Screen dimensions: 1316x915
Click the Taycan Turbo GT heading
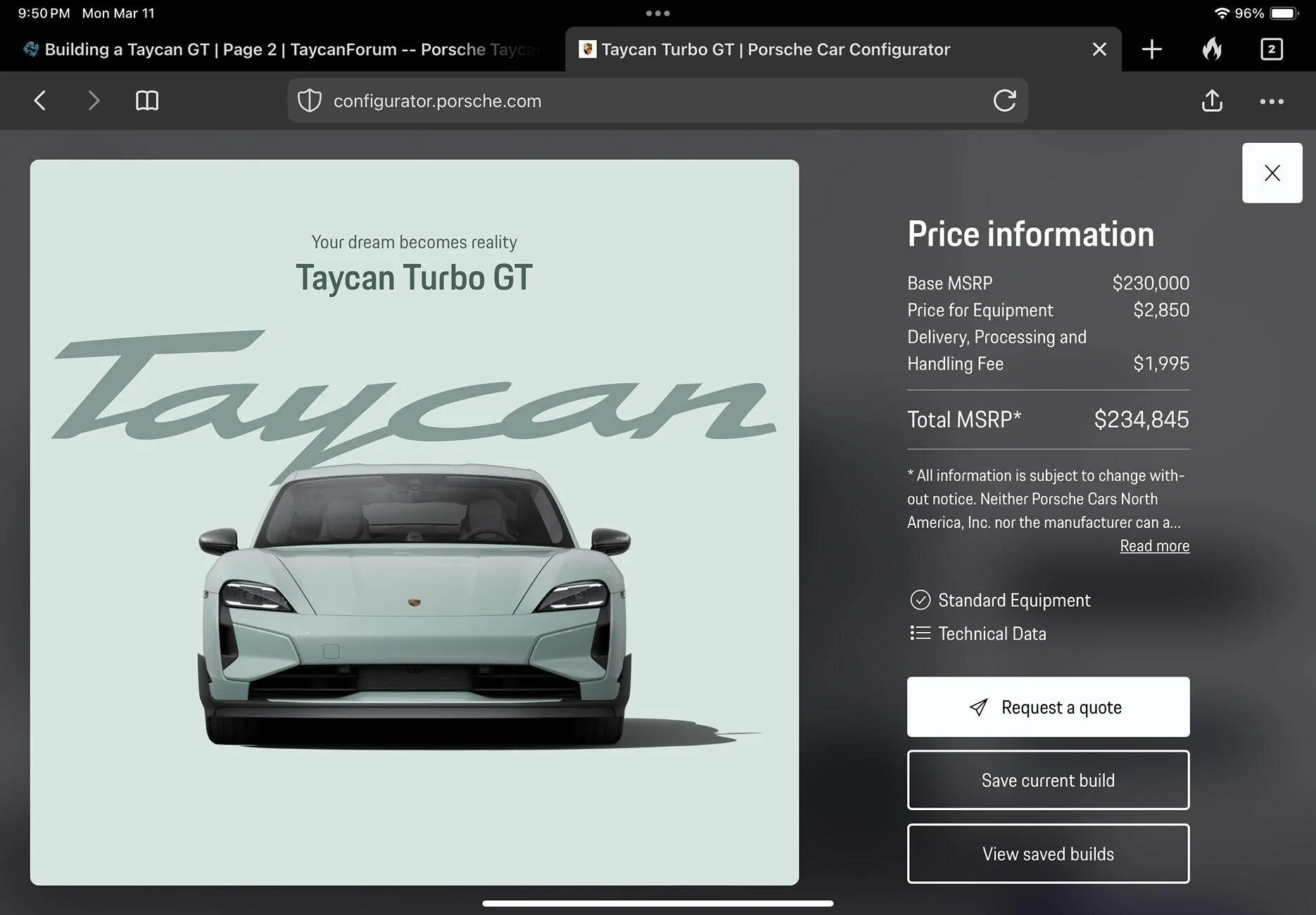[414, 277]
